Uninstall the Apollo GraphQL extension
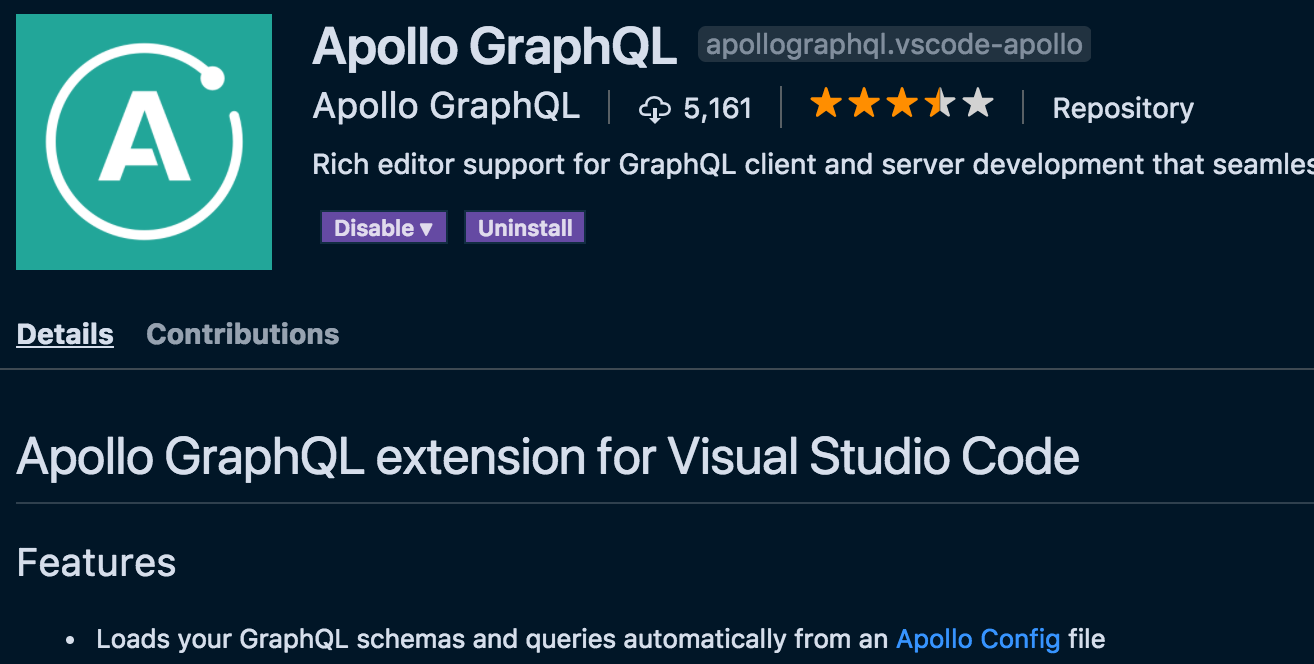The width and height of the screenshot is (1314, 664). tap(524, 227)
